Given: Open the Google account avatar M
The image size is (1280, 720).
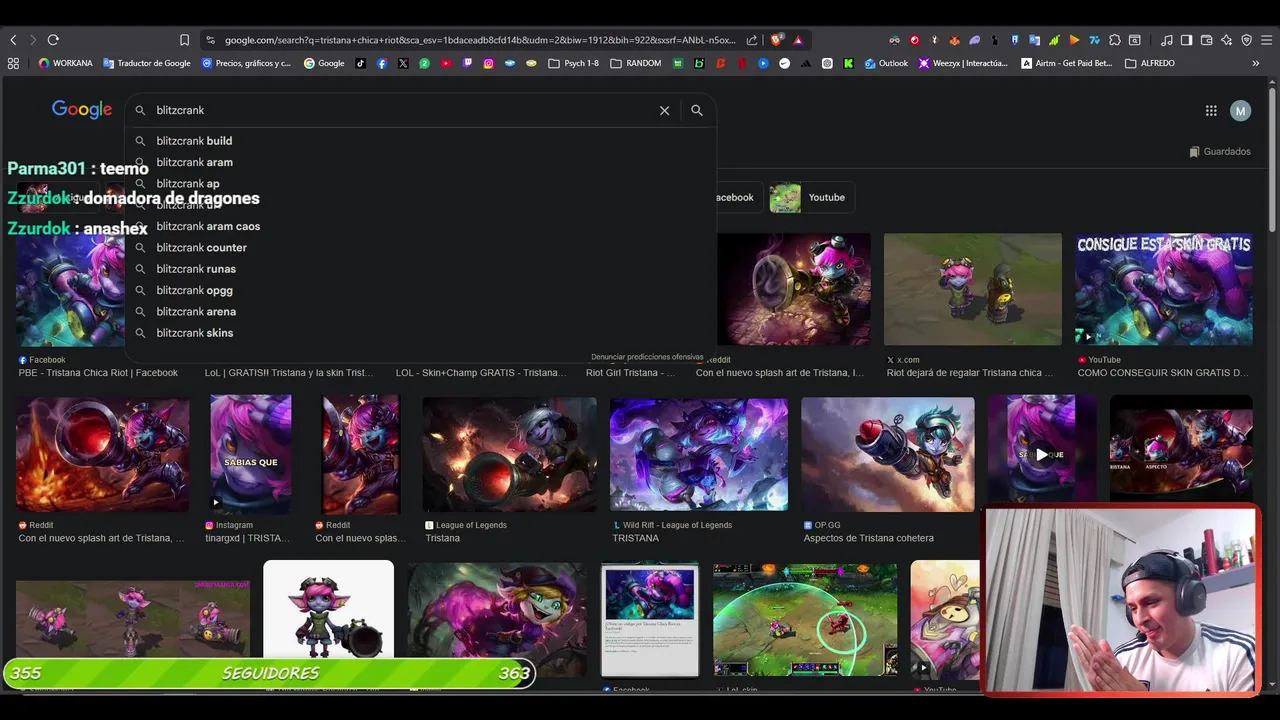Looking at the screenshot, I should tap(1240, 111).
